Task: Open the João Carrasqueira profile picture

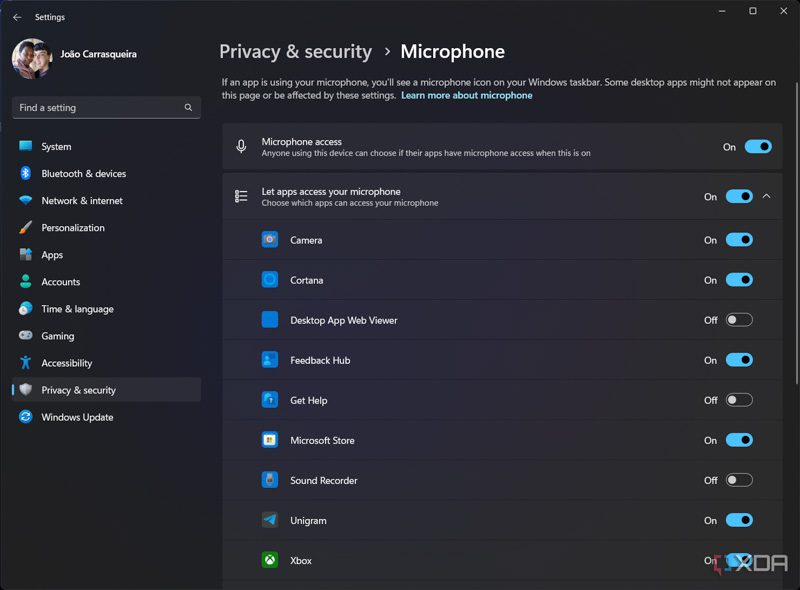Action: pyautogui.click(x=32, y=59)
